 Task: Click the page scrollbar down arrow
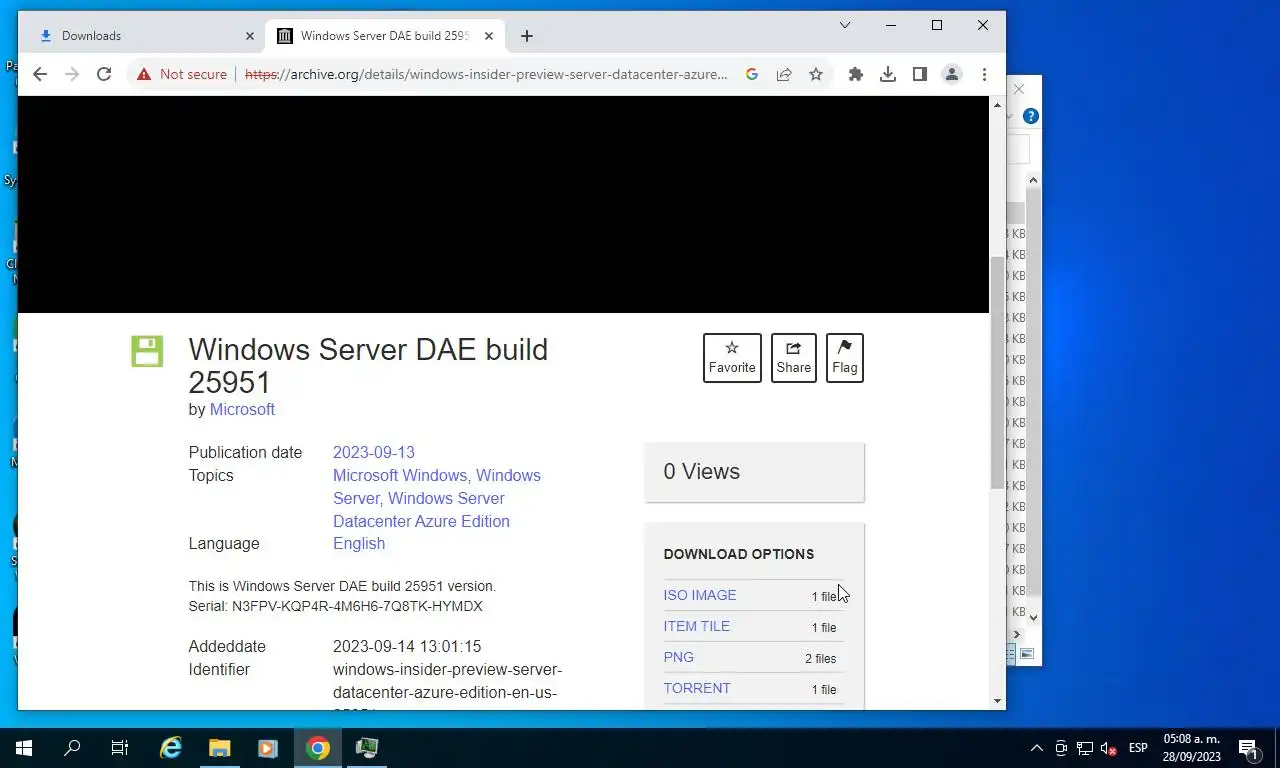tap(997, 701)
